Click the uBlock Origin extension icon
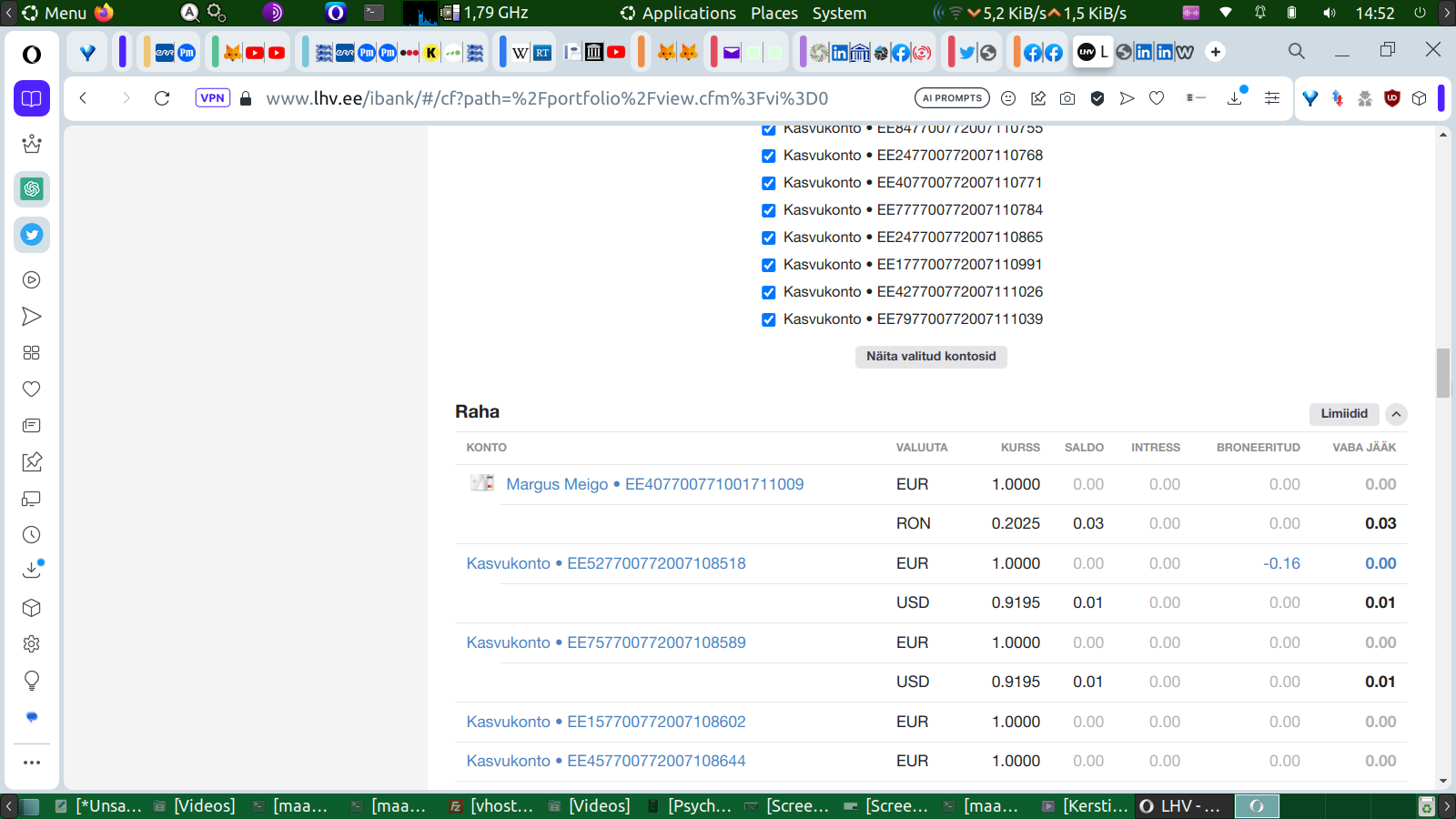The height and width of the screenshot is (819, 1456). tap(1391, 98)
